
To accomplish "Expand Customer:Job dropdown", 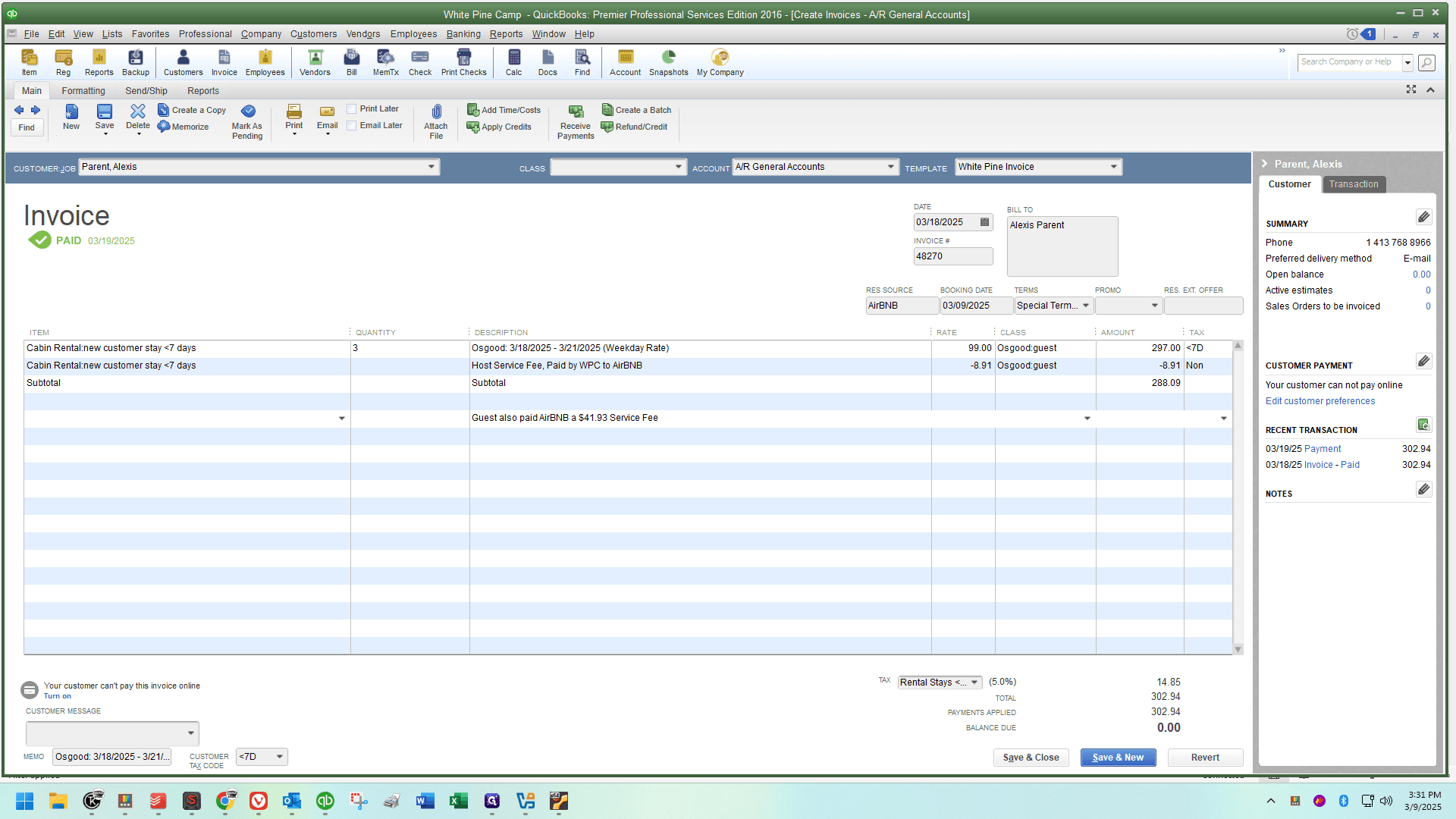I will coord(431,167).
